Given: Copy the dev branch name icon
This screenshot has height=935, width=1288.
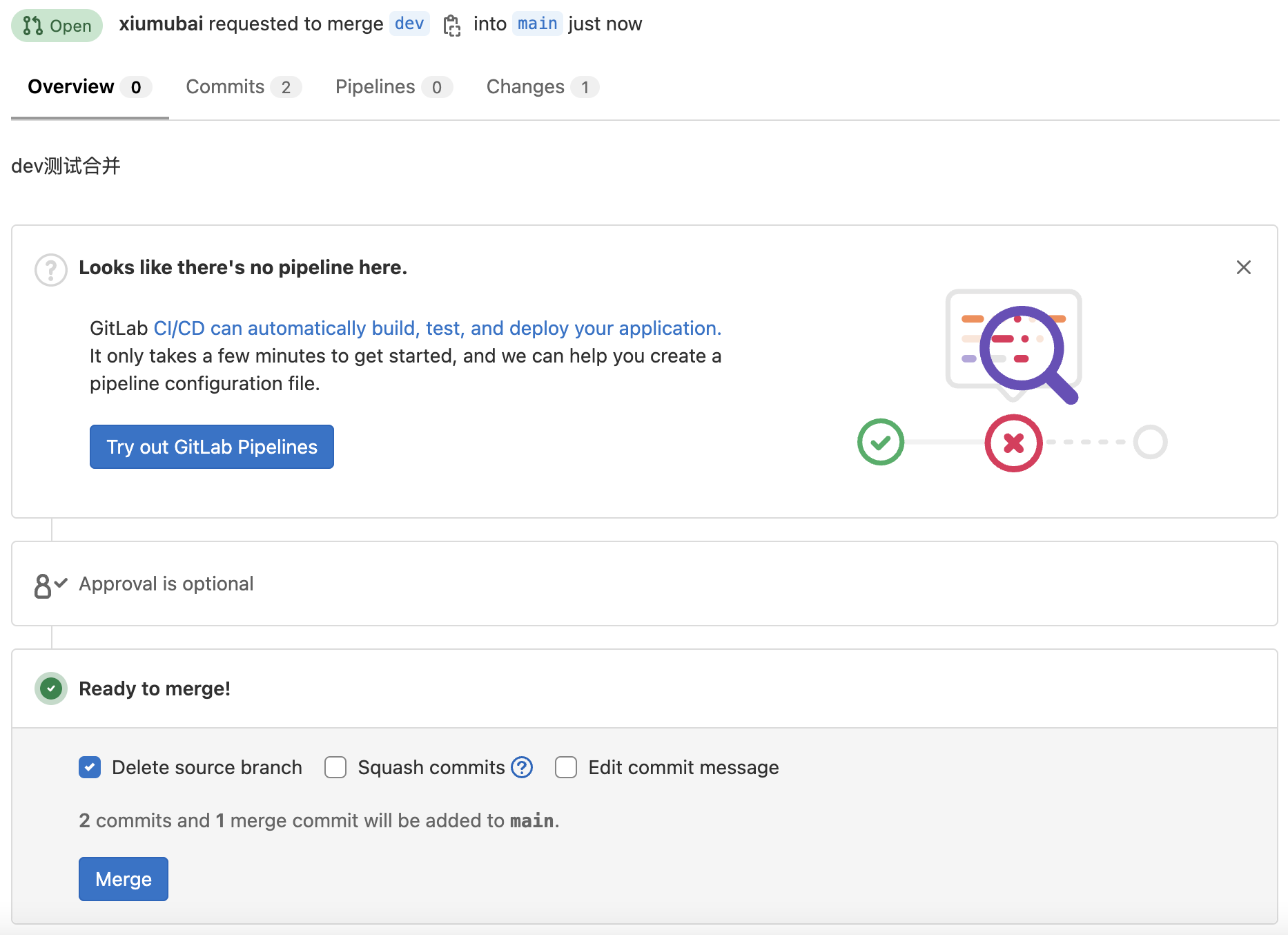Looking at the screenshot, I should click(x=452, y=26).
